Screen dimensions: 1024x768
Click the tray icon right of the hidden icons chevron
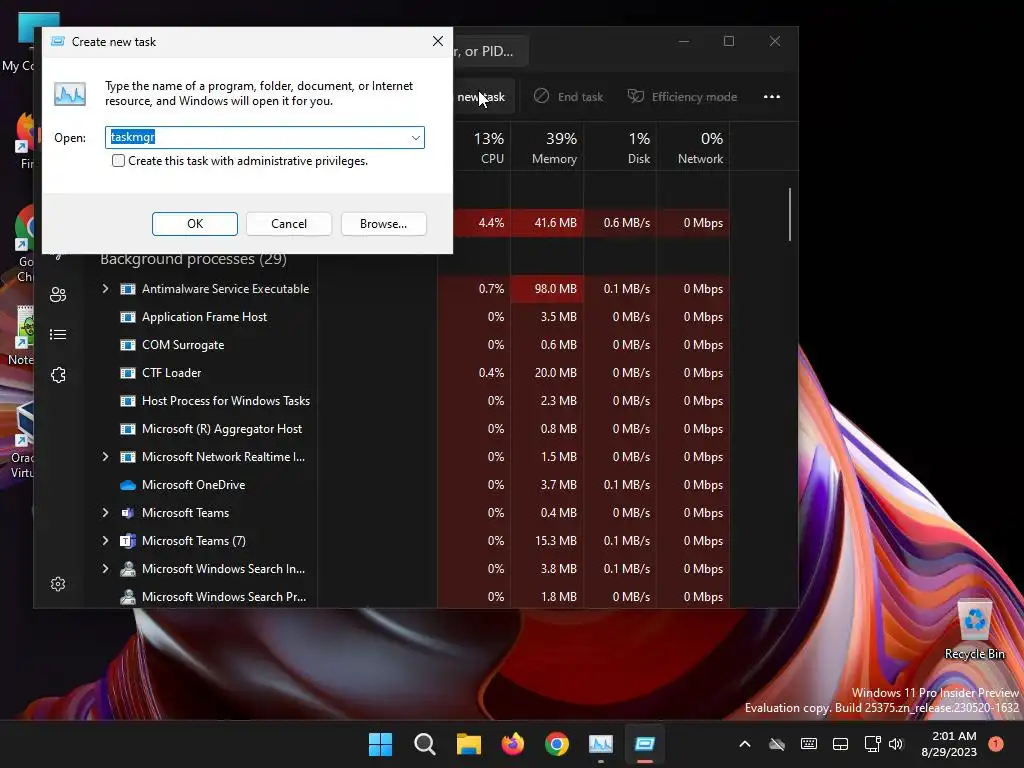776,744
